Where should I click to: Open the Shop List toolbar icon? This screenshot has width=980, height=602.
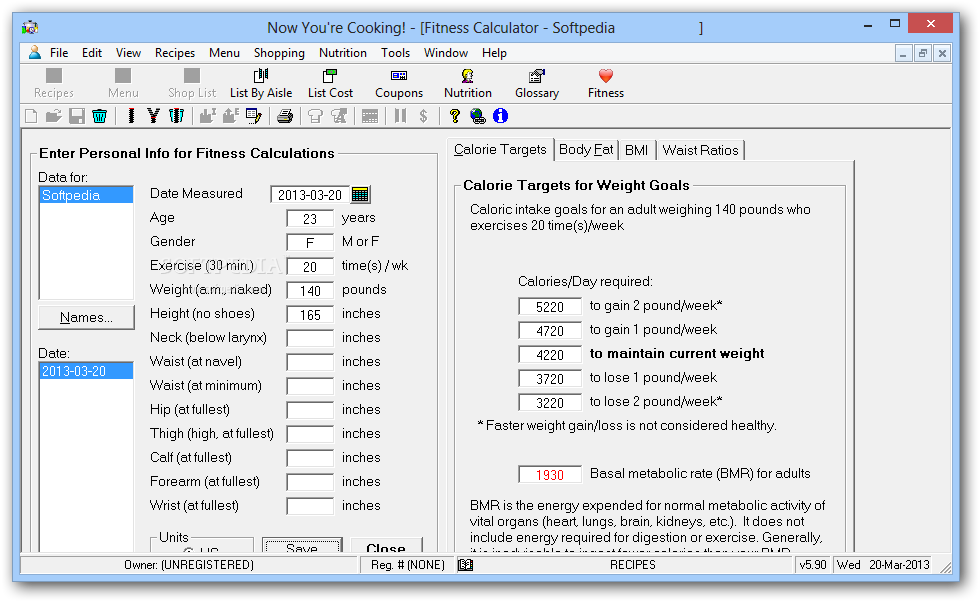point(192,83)
